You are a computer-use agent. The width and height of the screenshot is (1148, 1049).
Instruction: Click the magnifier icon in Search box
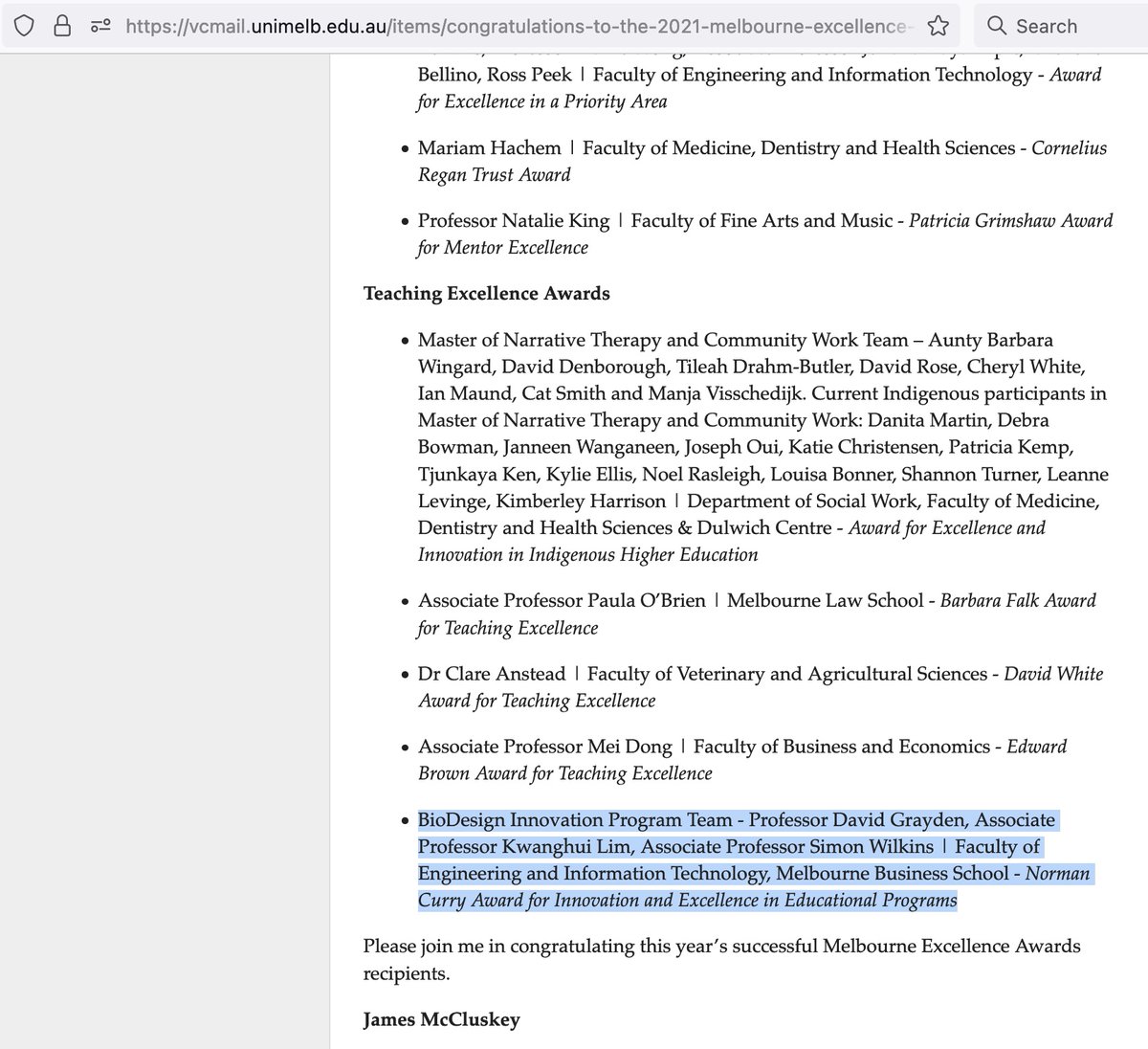tap(996, 26)
